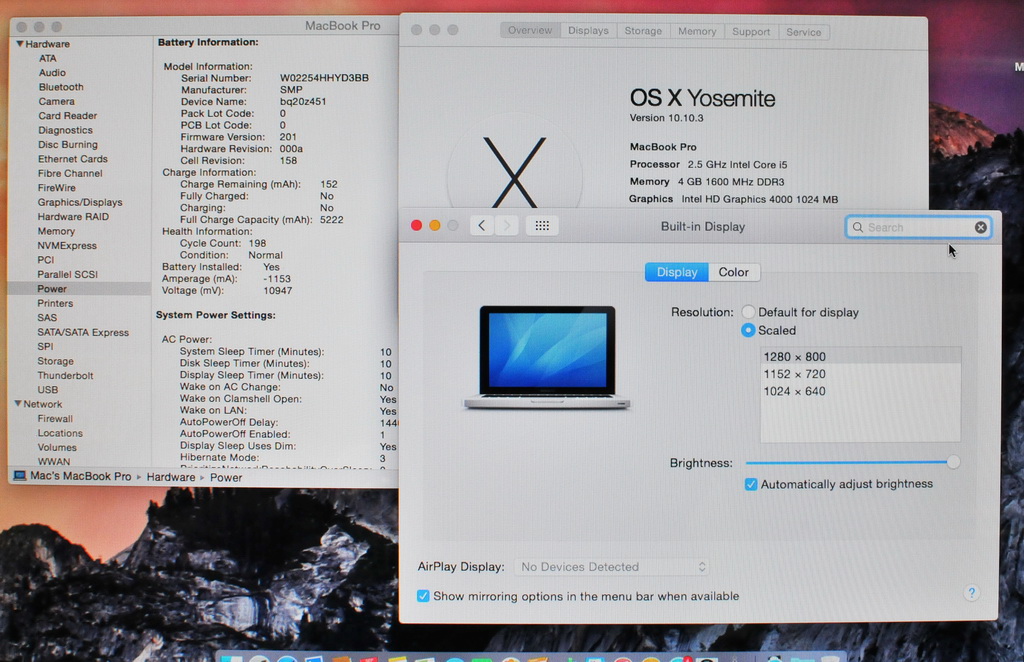
Task: Adjust the Brightness slider
Action: [953, 462]
